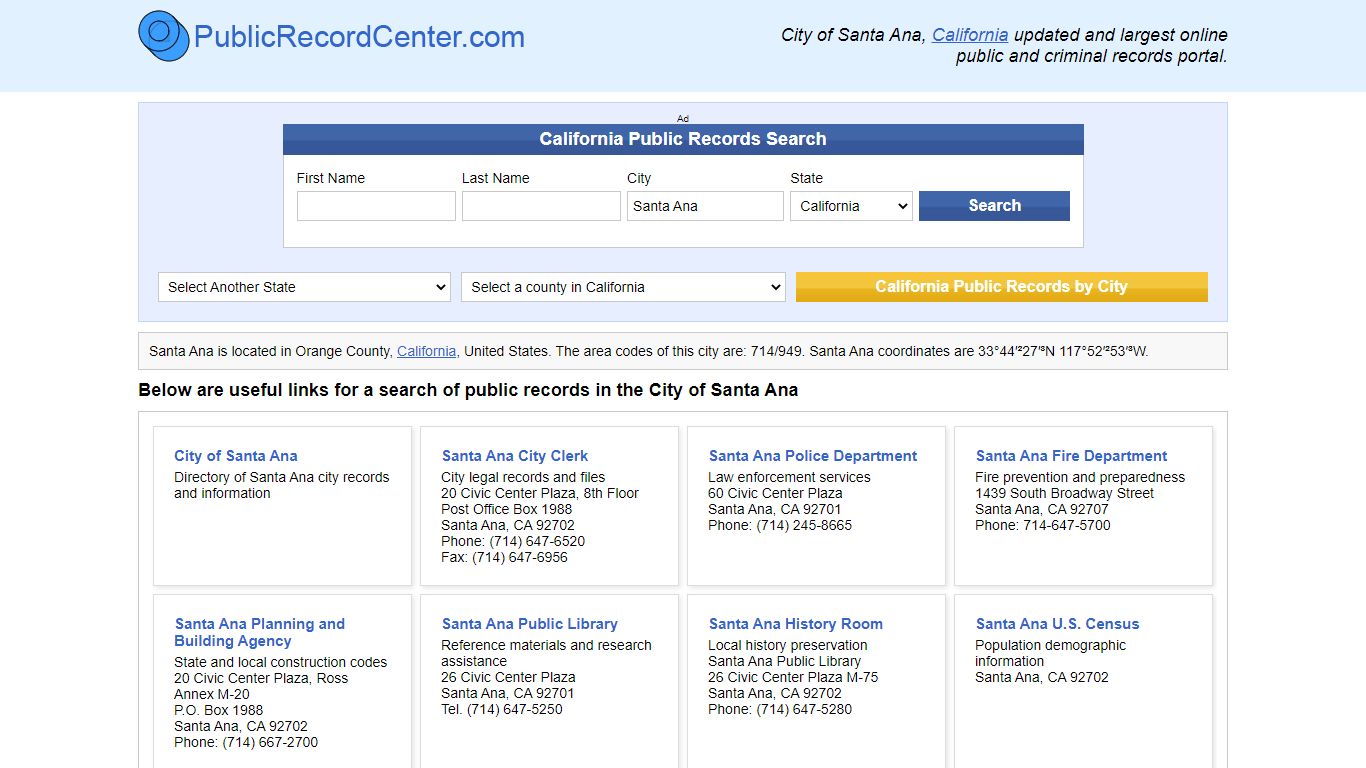Expand the Select Another State dropdown
This screenshot has height=768, width=1366.
click(304, 287)
